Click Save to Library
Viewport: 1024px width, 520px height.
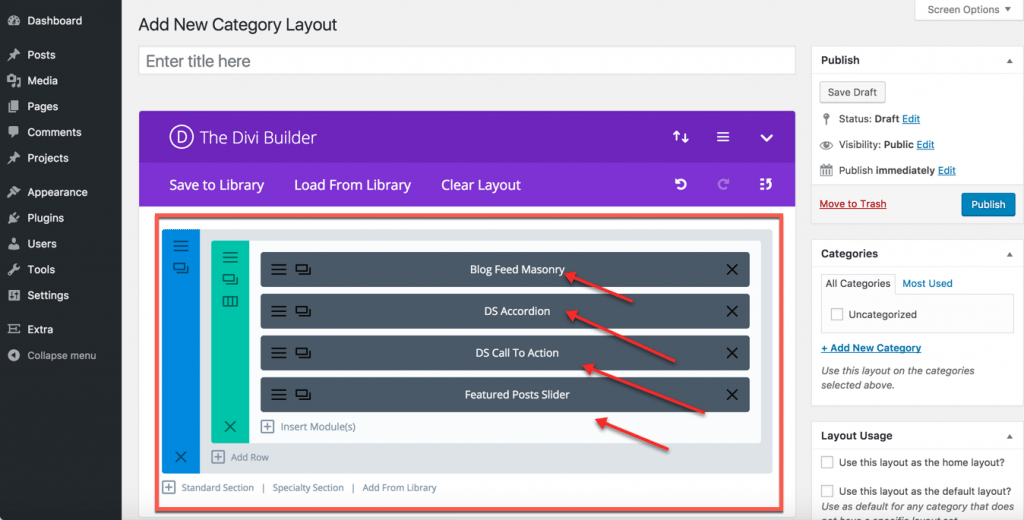(x=217, y=185)
